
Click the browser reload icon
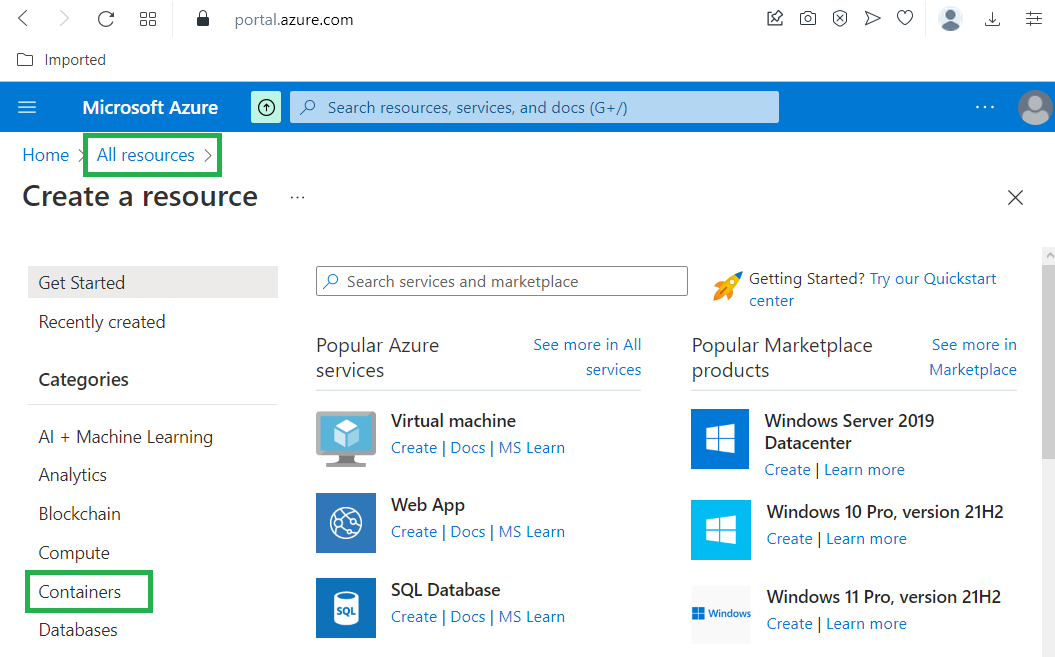click(106, 19)
